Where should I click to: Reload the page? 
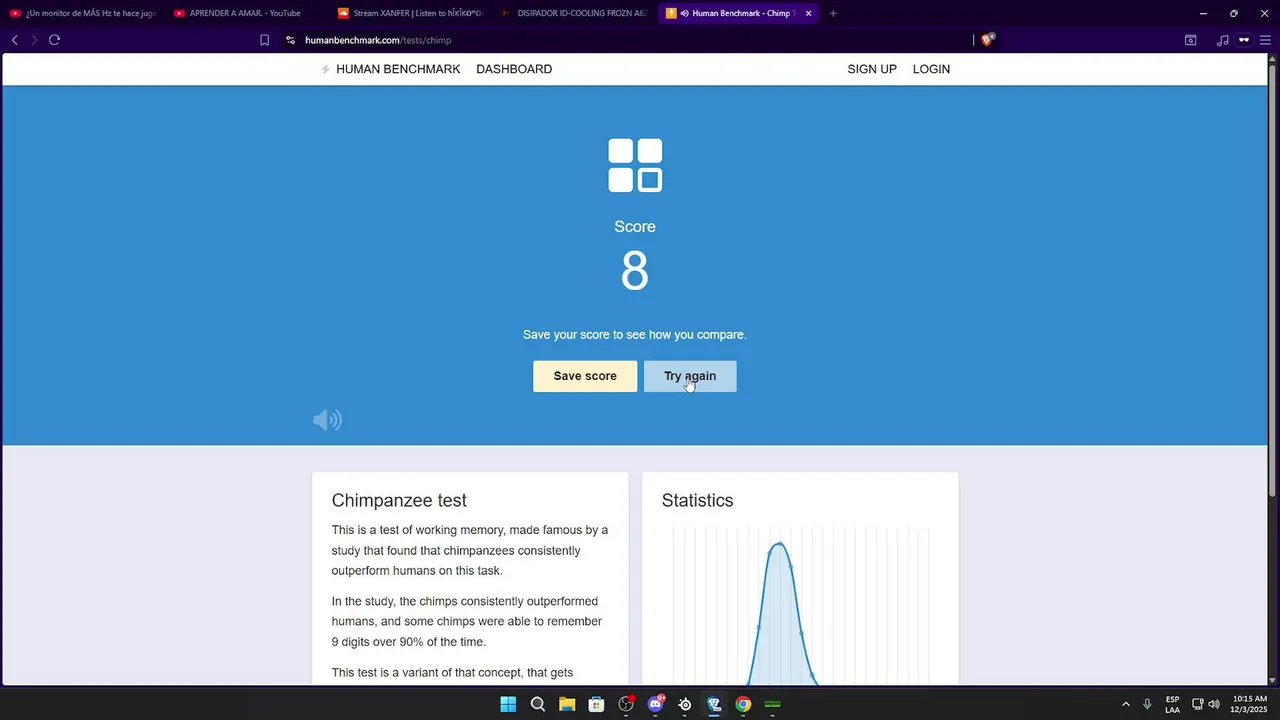pyautogui.click(x=54, y=40)
